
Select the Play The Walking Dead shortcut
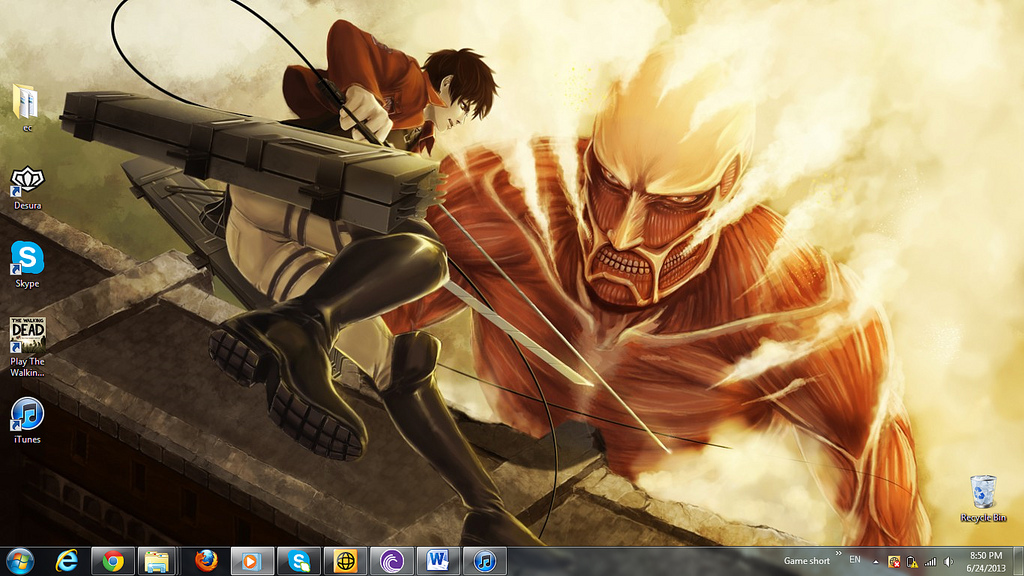coord(27,347)
